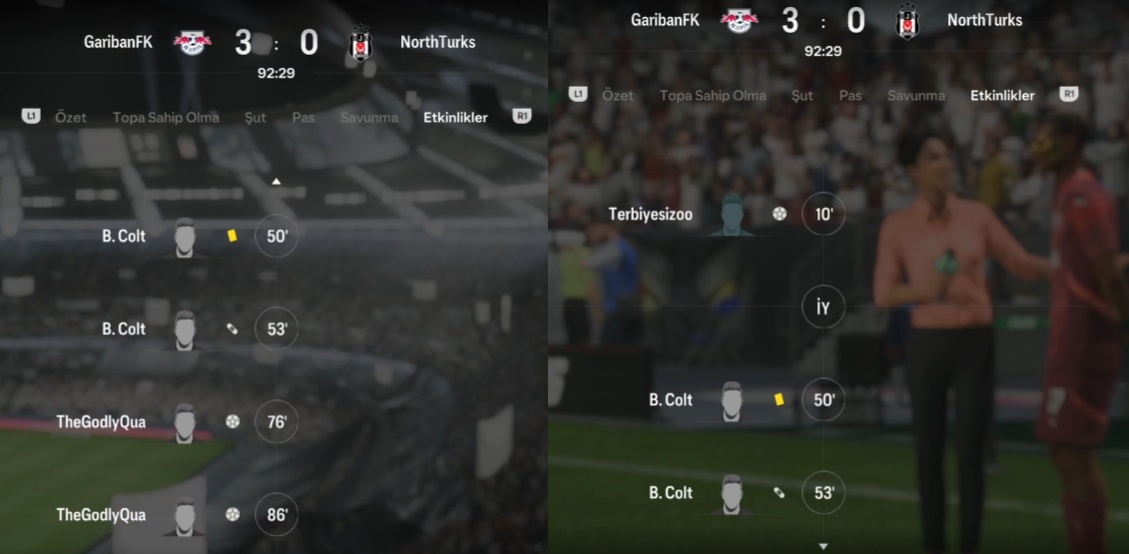This screenshot has width=1129, height=554.
Task: Select the goal icon next to 86' event
Action: pyautogui.click(x=232, y=514)
